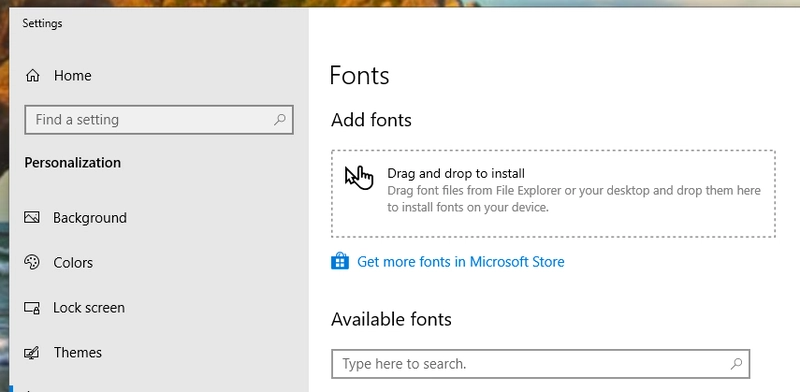
Task: Open Colors settings
Action: tap(59, 263)
